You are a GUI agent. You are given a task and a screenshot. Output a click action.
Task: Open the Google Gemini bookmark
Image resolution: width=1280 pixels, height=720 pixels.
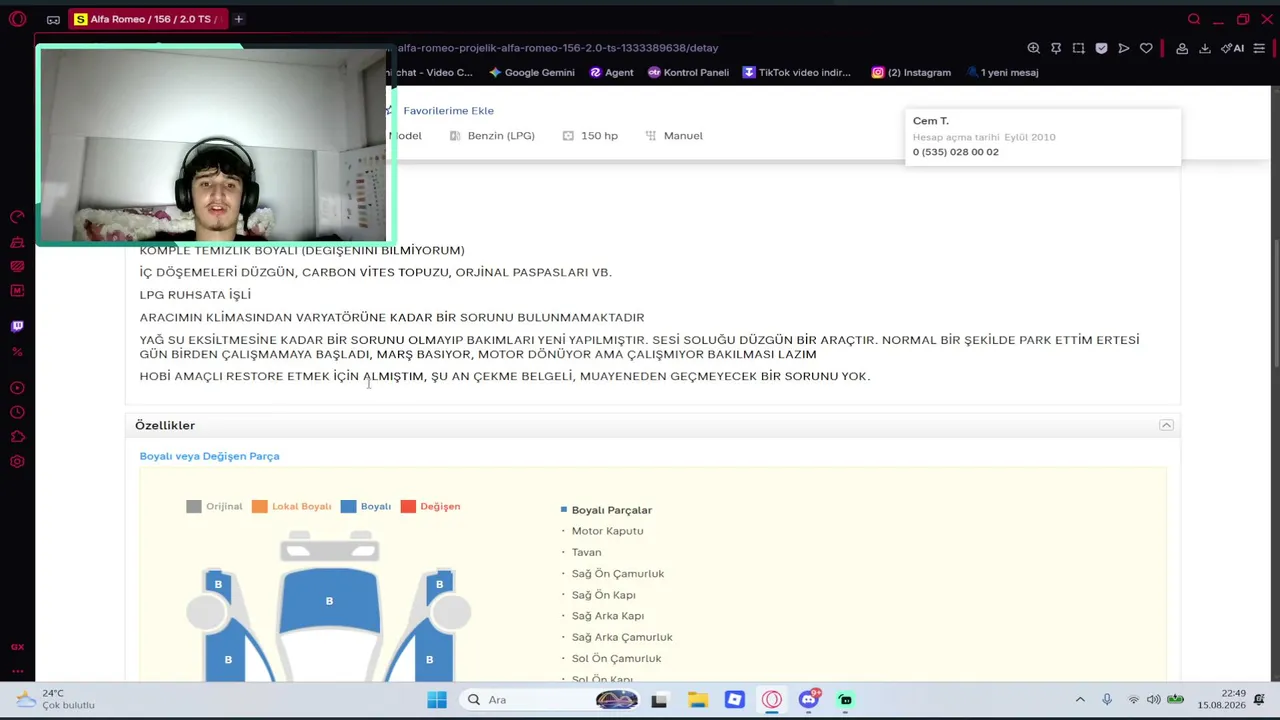point(532,72)
